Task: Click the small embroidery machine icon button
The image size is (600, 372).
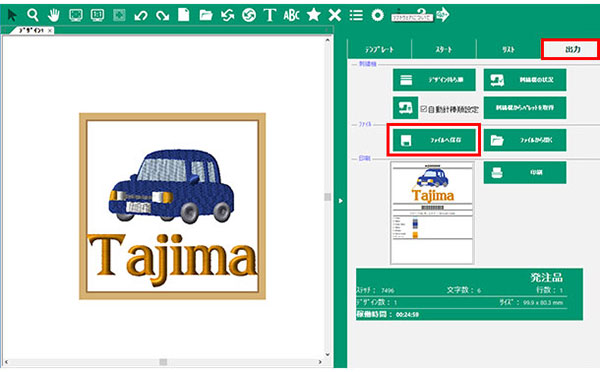Action: click(405, 108)
